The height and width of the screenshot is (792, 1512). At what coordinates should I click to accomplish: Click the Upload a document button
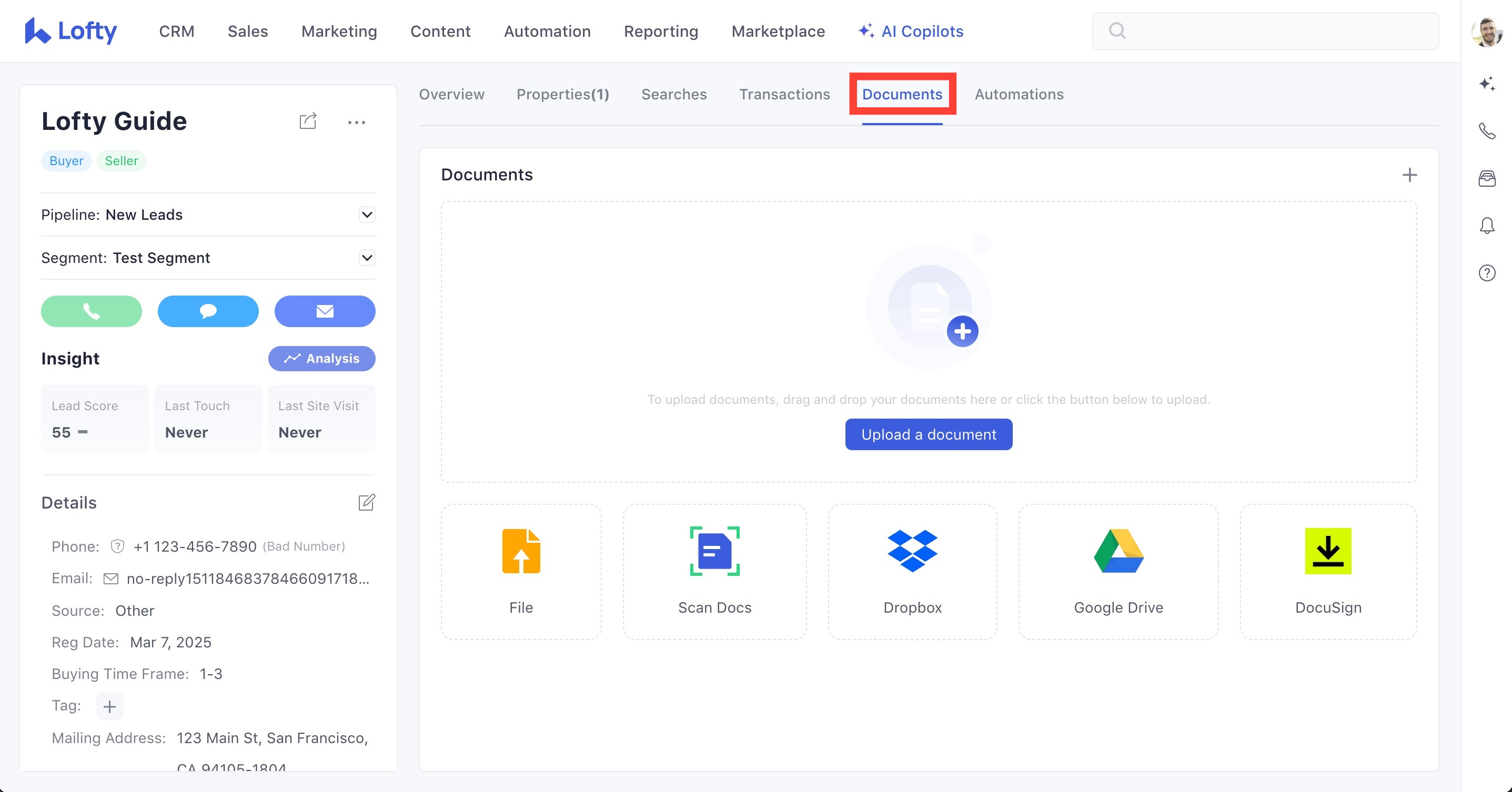929,435
